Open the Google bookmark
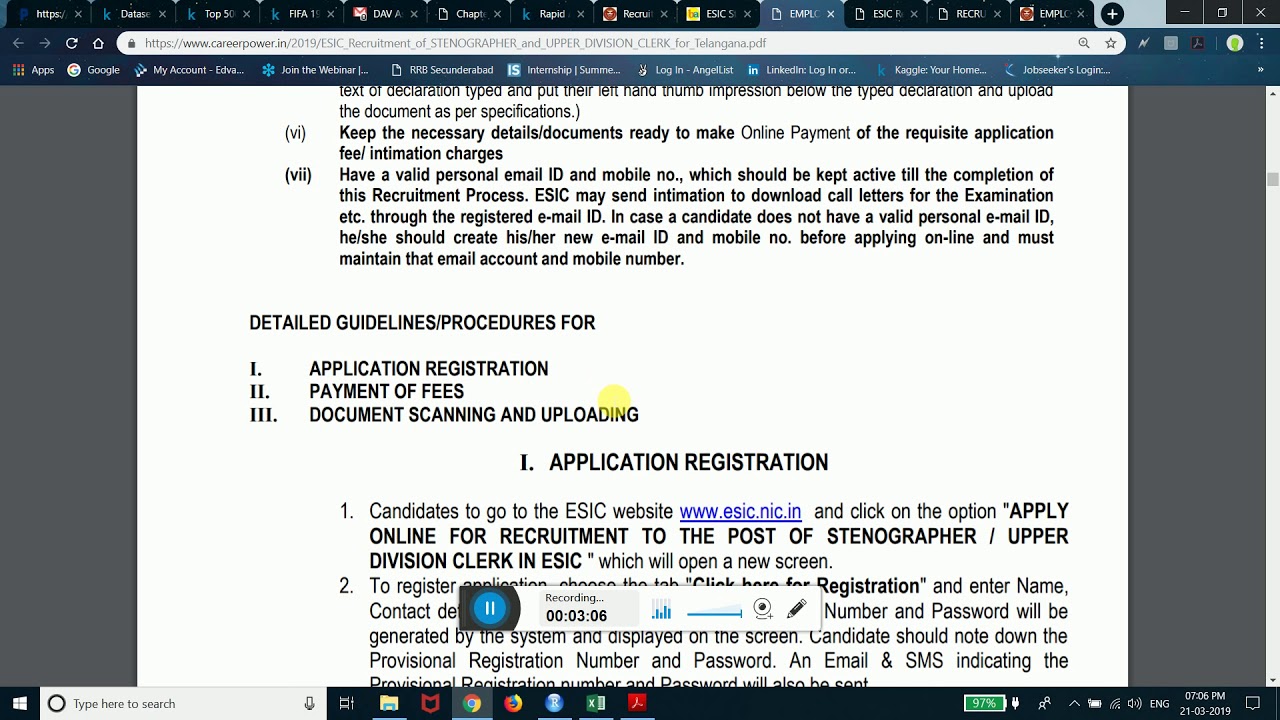 pyautogui.click(x=93, y=70)
